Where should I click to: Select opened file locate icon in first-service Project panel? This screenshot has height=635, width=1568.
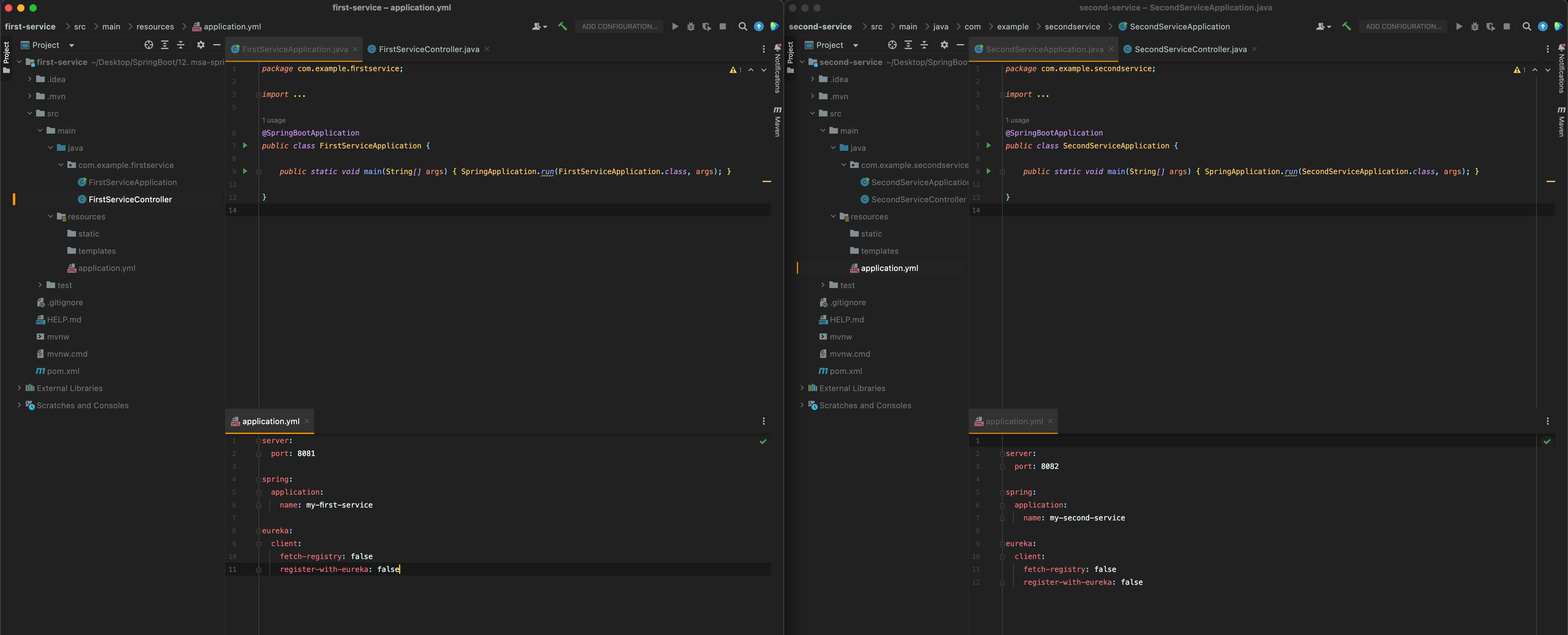coord(149,44)
